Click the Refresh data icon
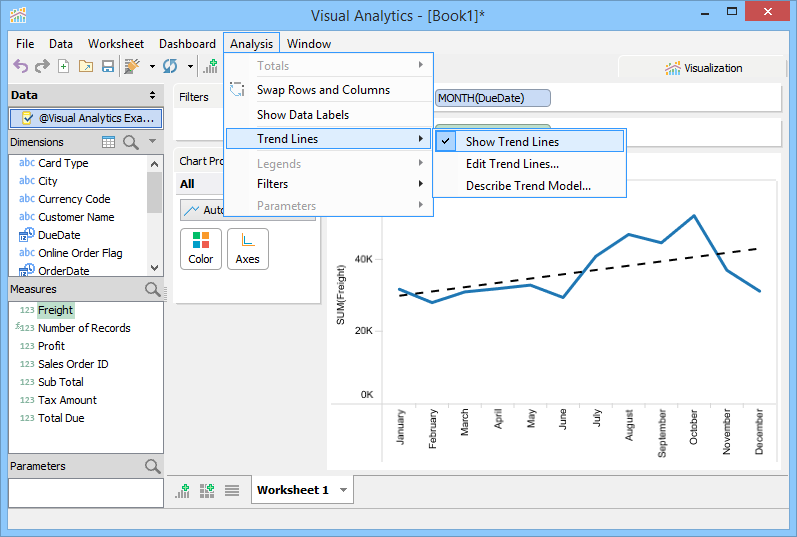This screenshot has height=537, width=797. click(170, 66)
